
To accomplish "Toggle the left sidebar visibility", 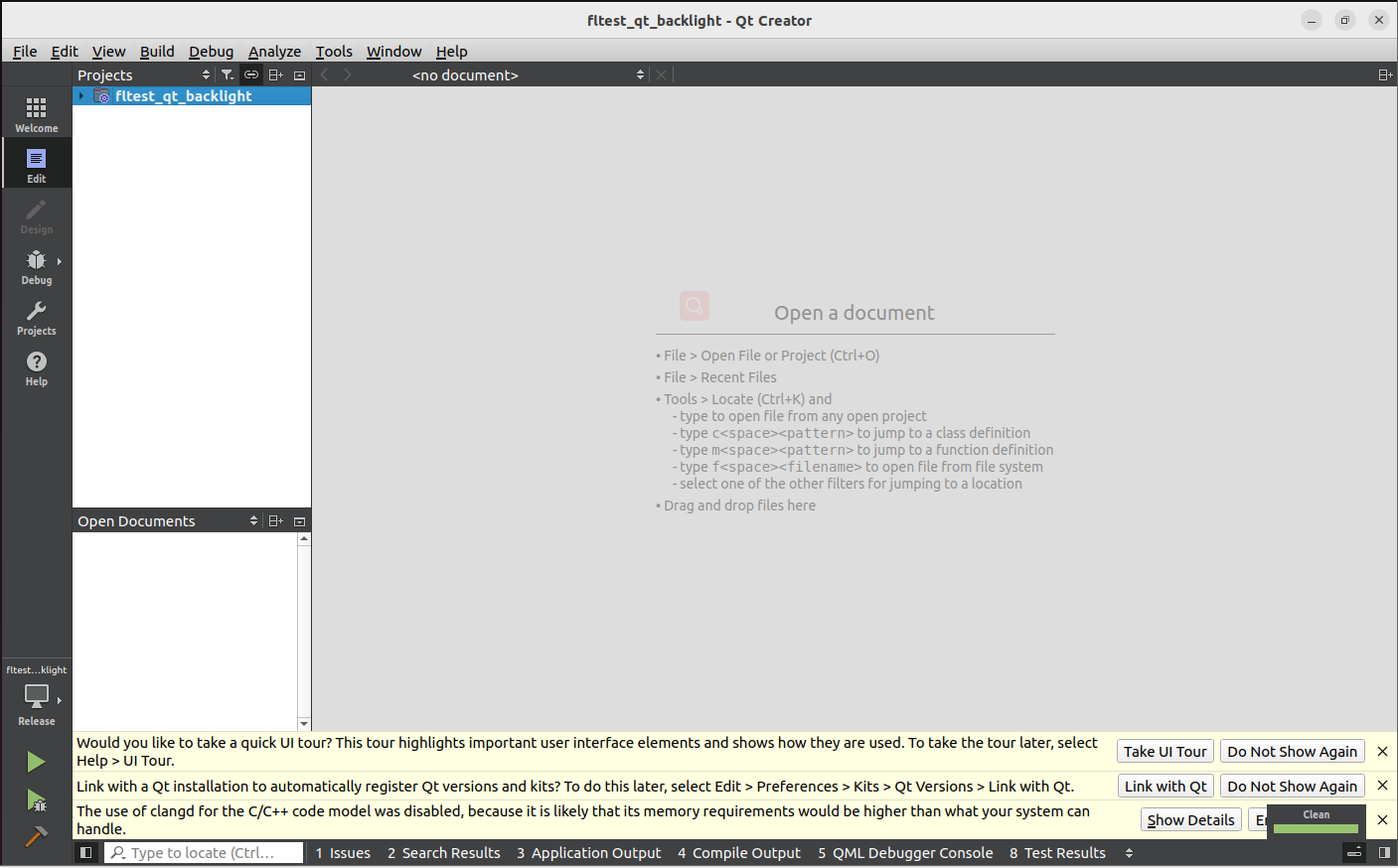I will 86,853.
